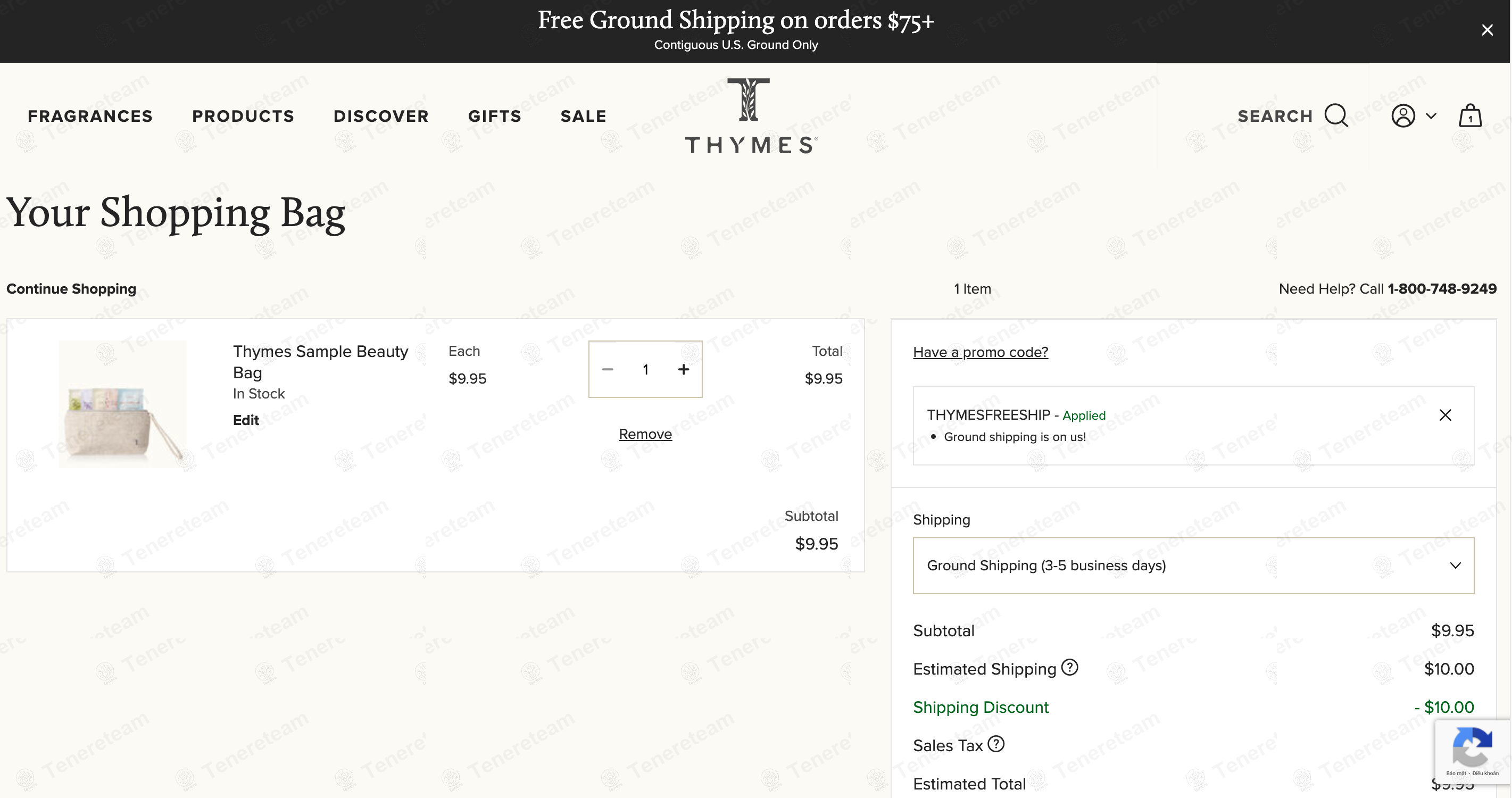The height and width of the screenshot is (798, 1512).
Task: Open the search magnifier icon
Action: [x=1336, y=115]
